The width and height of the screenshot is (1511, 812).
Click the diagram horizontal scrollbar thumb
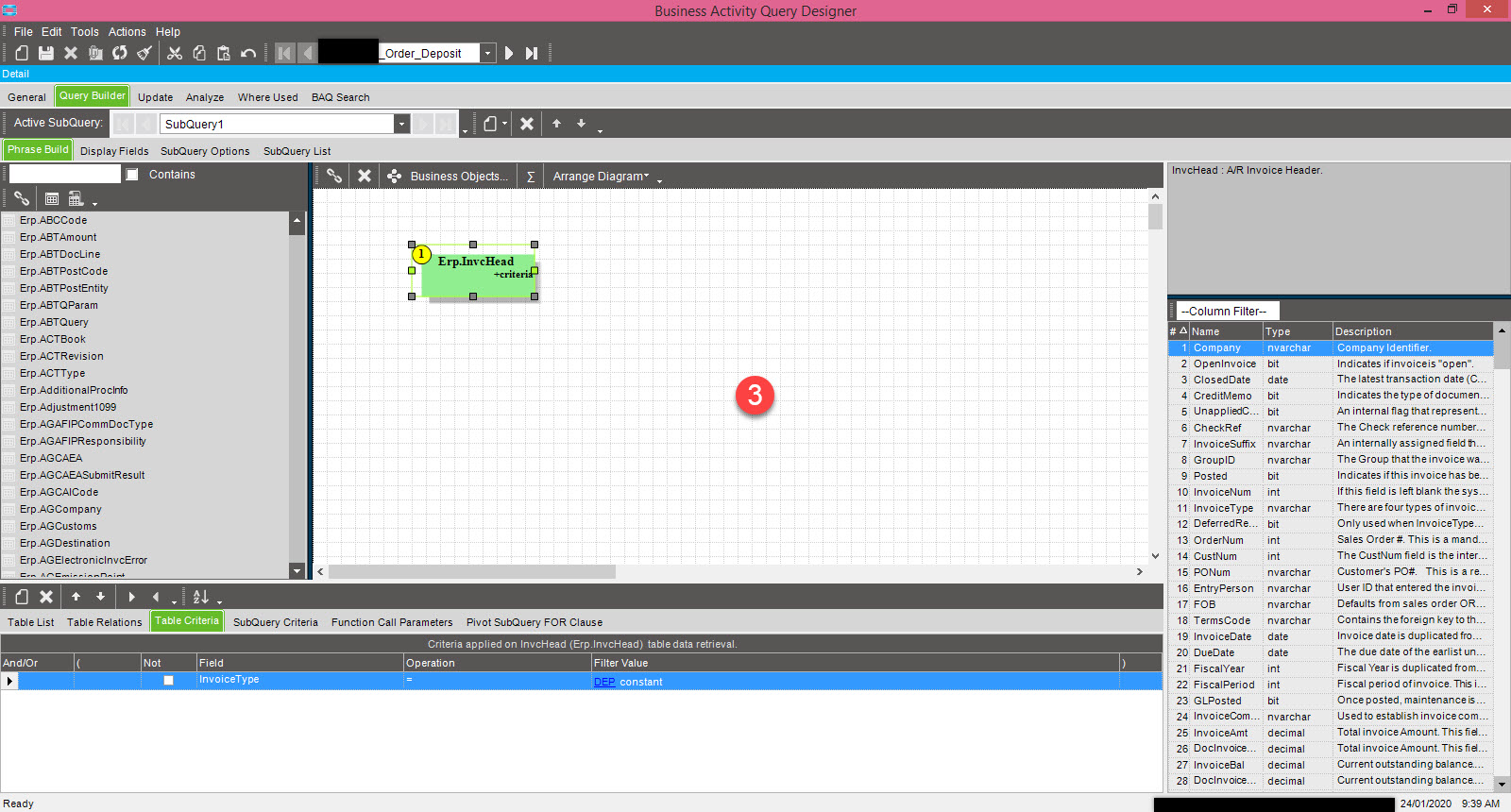(472, 571)
